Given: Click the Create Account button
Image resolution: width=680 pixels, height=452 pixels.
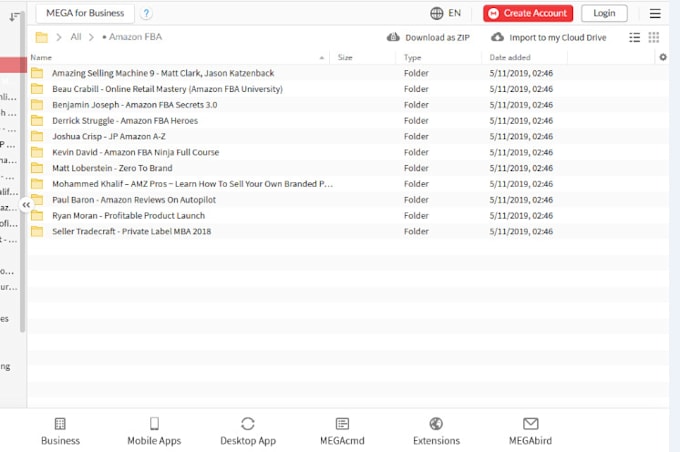Looking at the screenshot, I should click(528, 13).
